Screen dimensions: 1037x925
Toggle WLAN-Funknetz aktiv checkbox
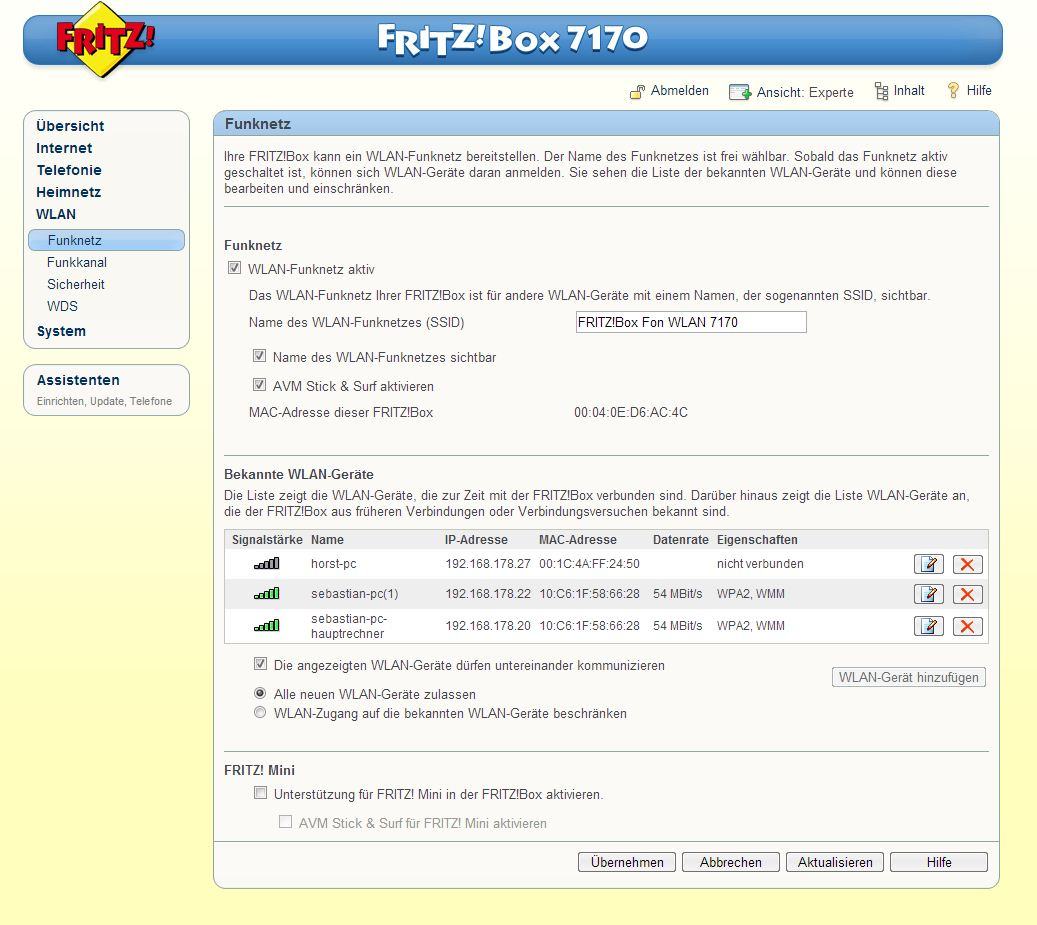(x=235, y=268)
